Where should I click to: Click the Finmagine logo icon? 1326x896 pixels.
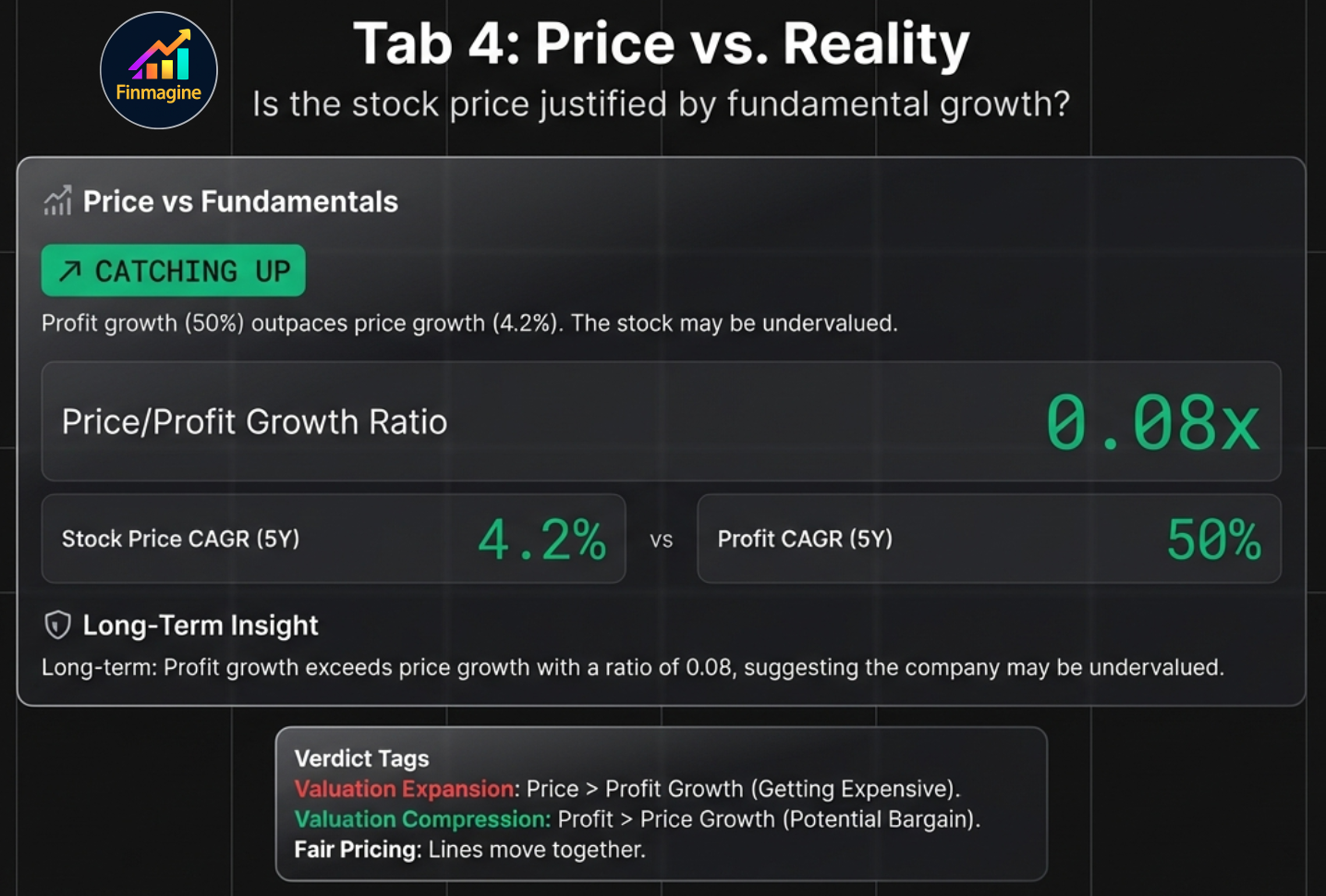[158, 69]
